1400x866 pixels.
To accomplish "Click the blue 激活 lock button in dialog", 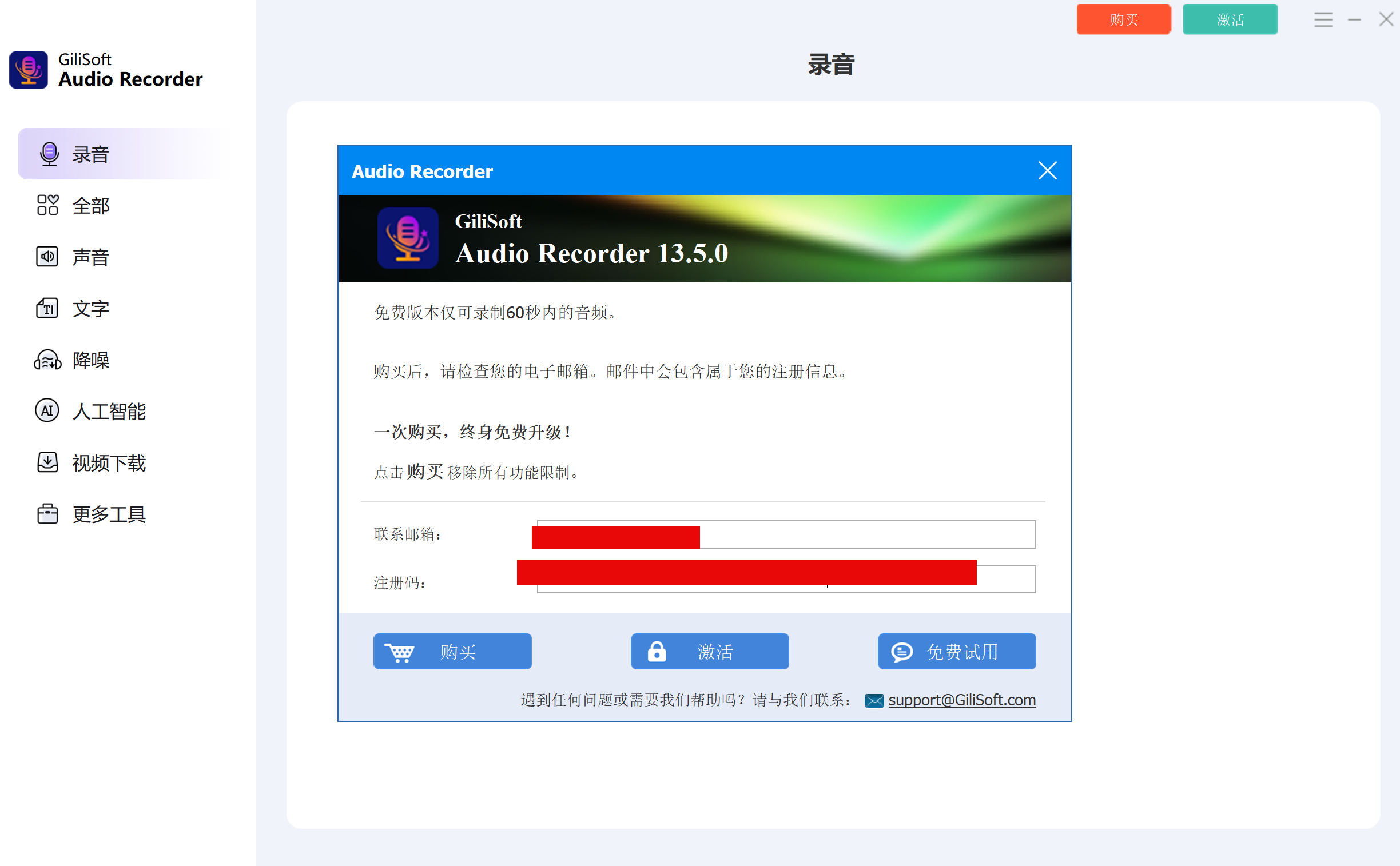I will [710, 651].
